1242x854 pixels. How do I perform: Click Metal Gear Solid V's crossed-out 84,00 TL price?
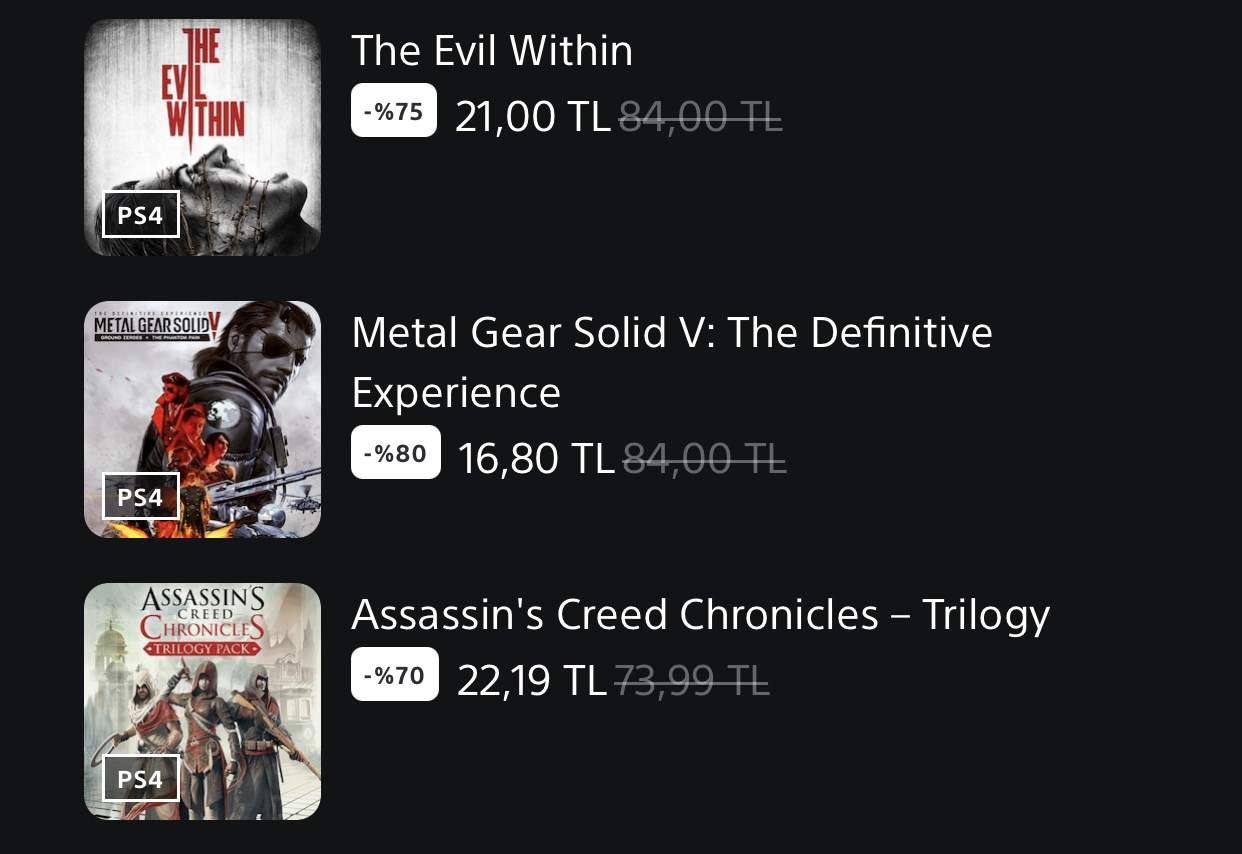pyautogui.click(x=704, y=459)
